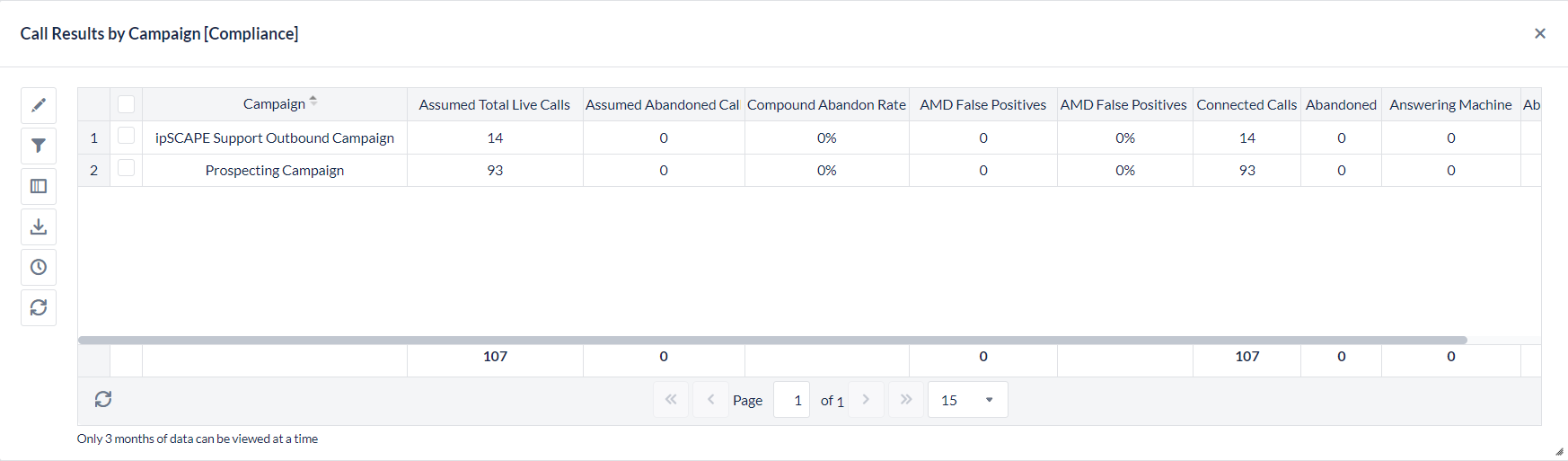Click the sidebar refresh icon
Screen dimensions: 1568x461
click(39, 307)
